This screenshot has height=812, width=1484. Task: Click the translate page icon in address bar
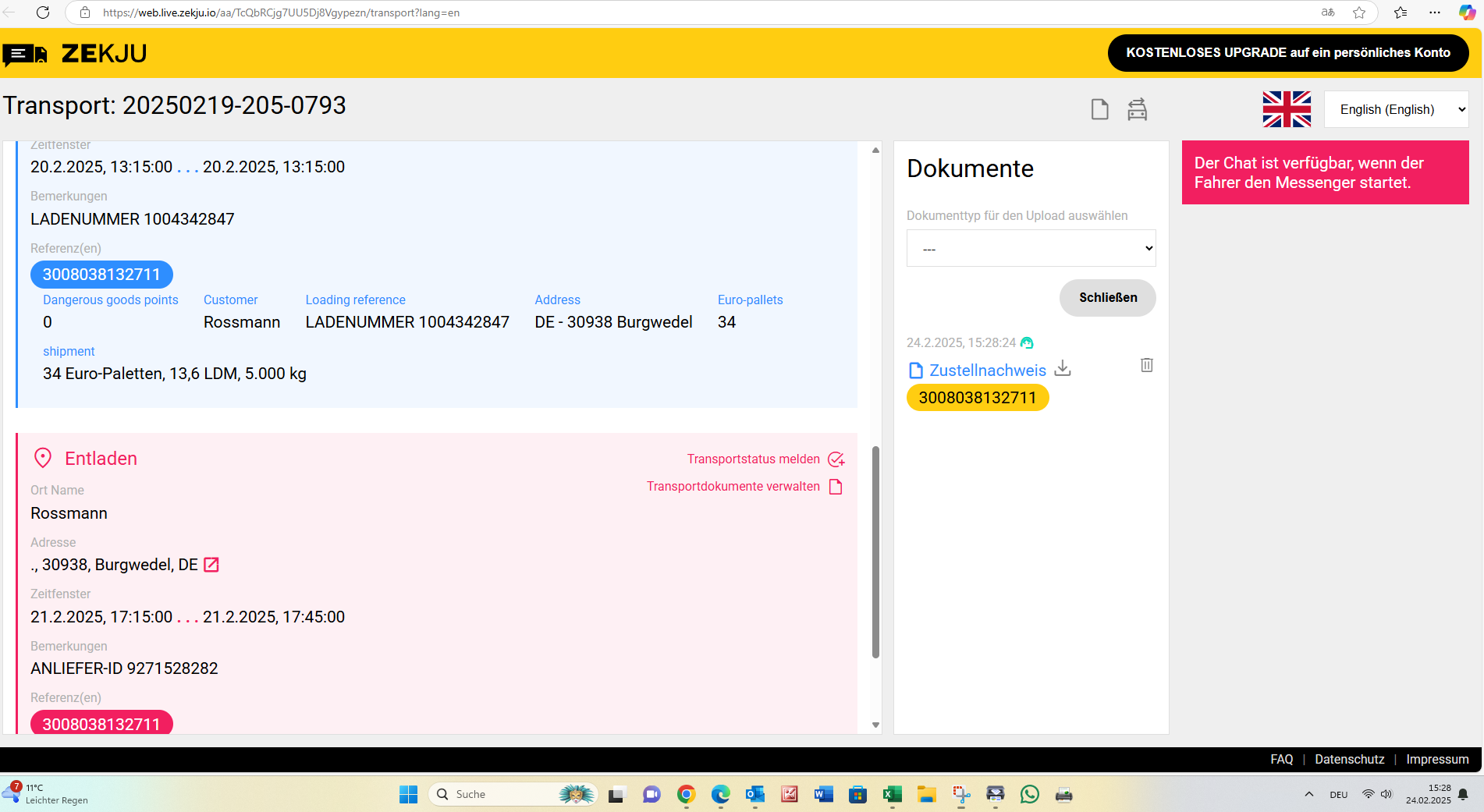[1328, 12]
